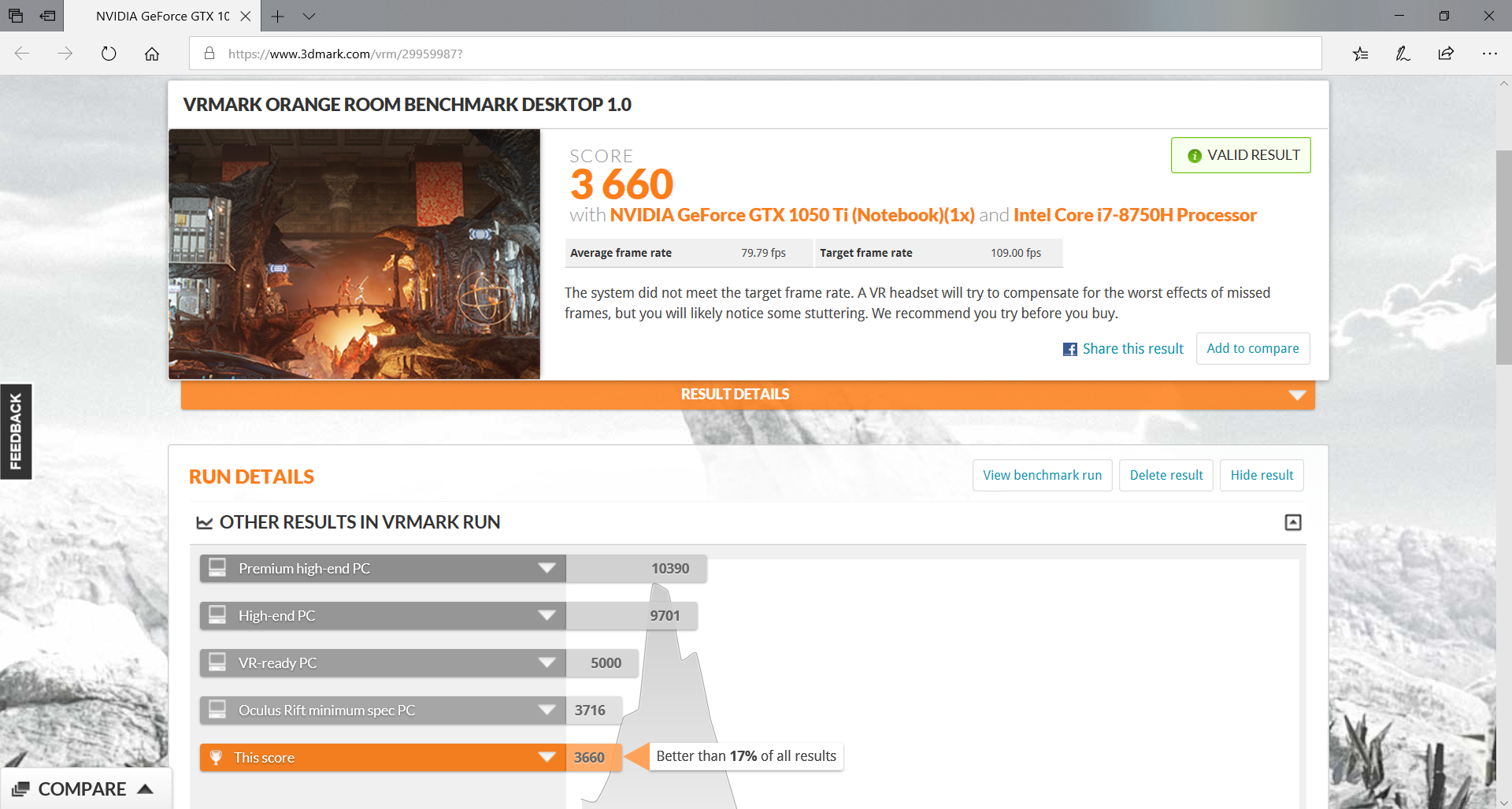Collapse the Other Results in VRMark Run section

click(1293, 522)
